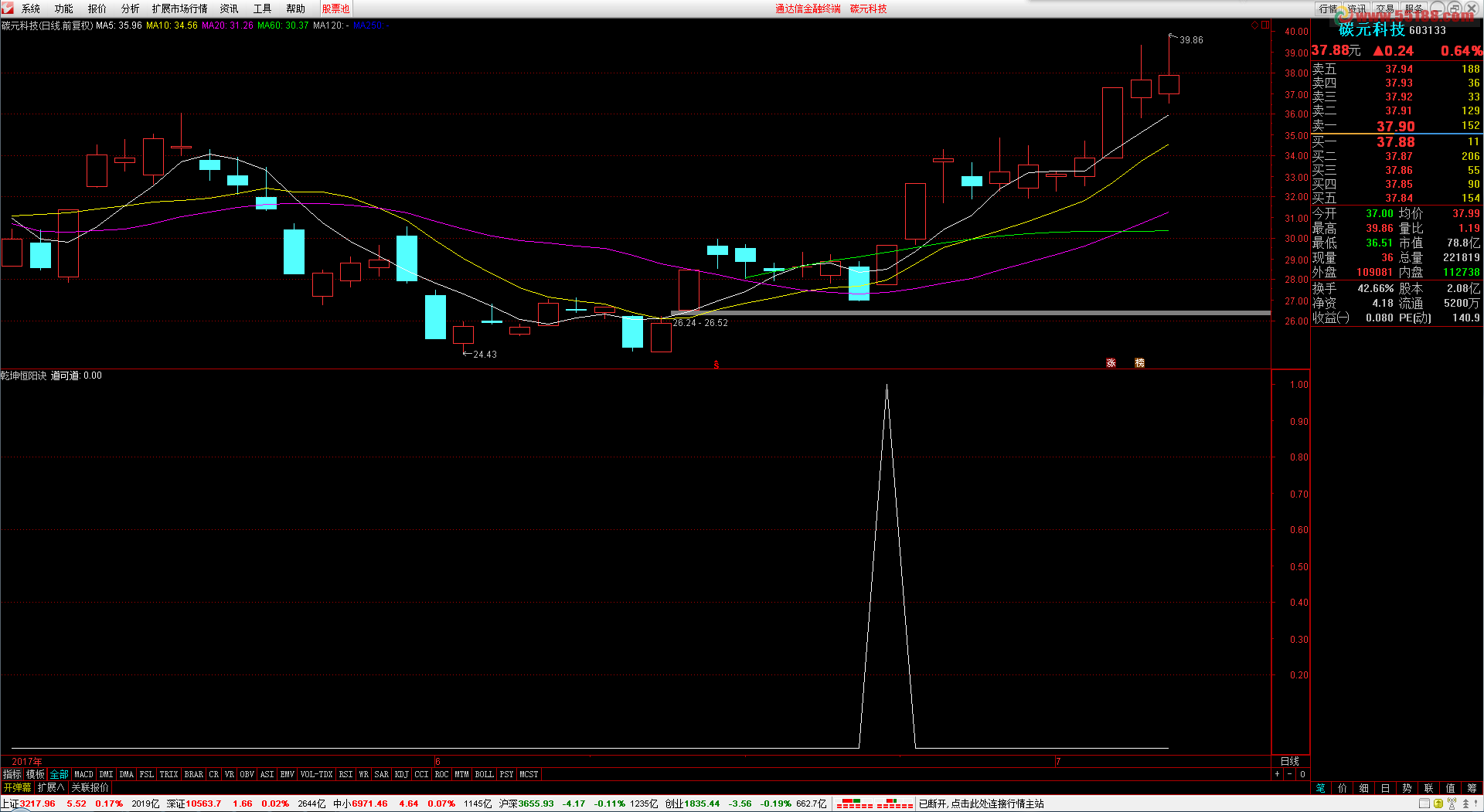Click the app logo icon at top left

point(7,8)
